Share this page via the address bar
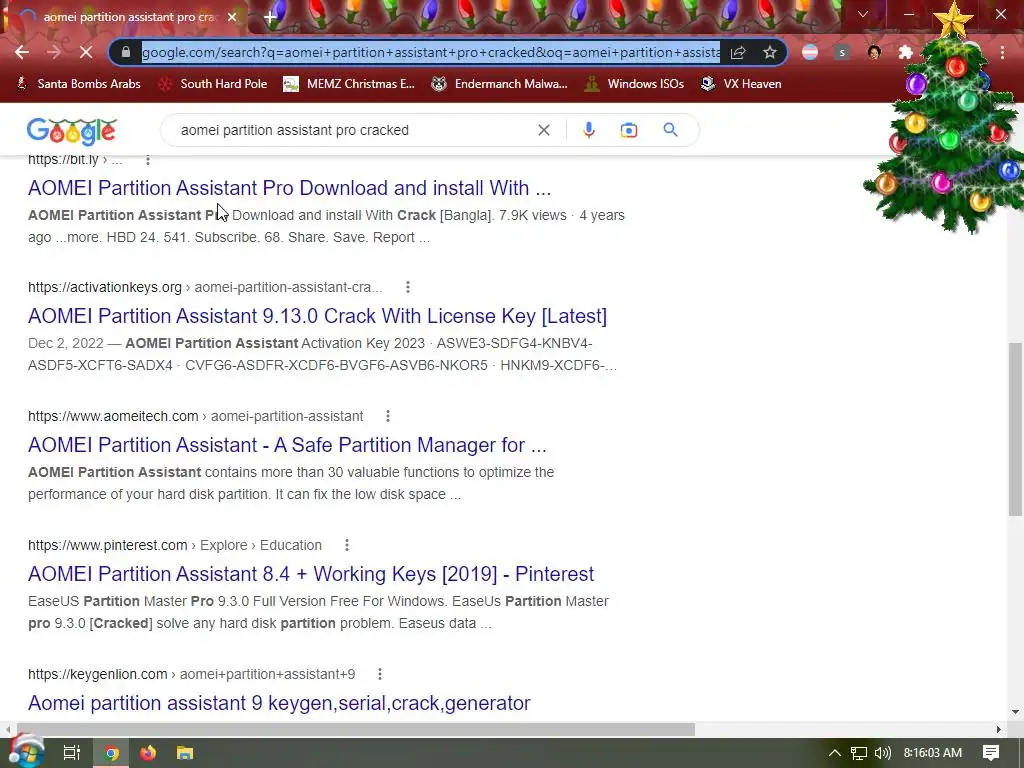This screenshot has height=768, width=1024. [738, 52]
